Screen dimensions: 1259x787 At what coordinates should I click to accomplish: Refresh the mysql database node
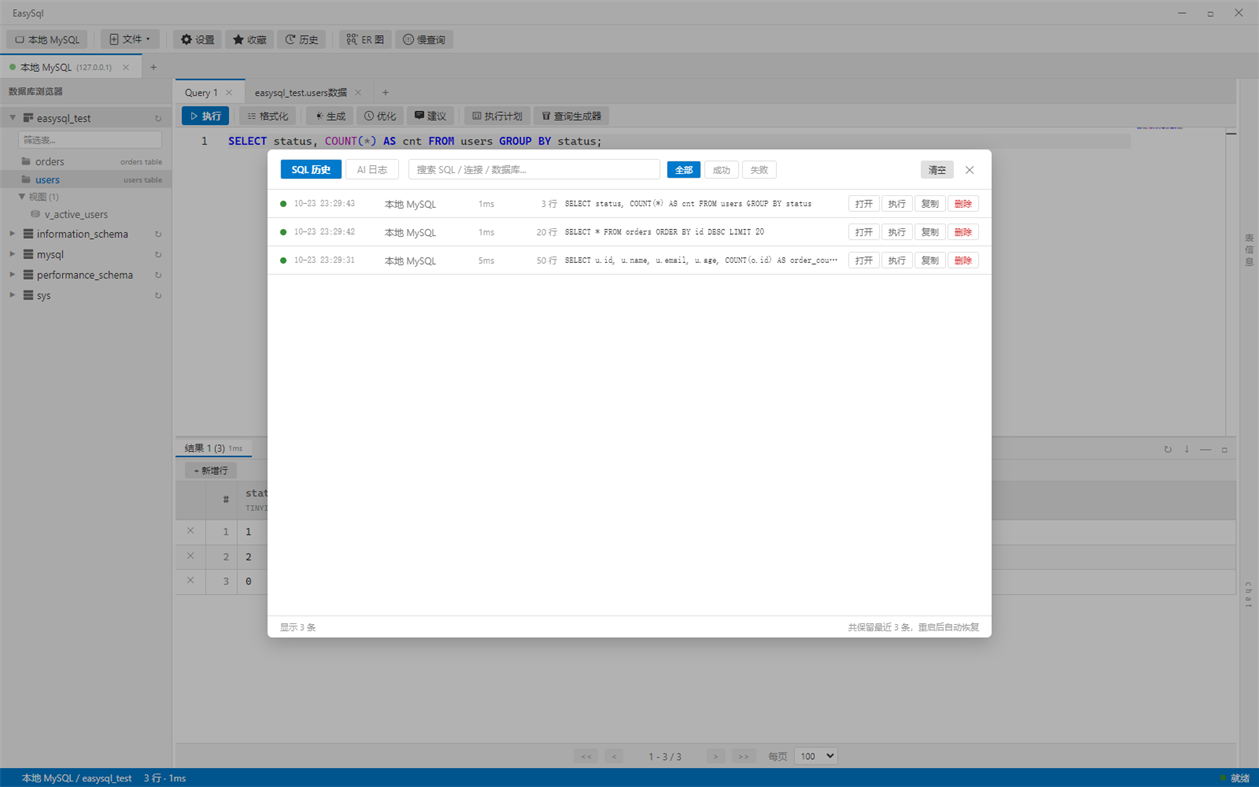(x=158, y=255)
